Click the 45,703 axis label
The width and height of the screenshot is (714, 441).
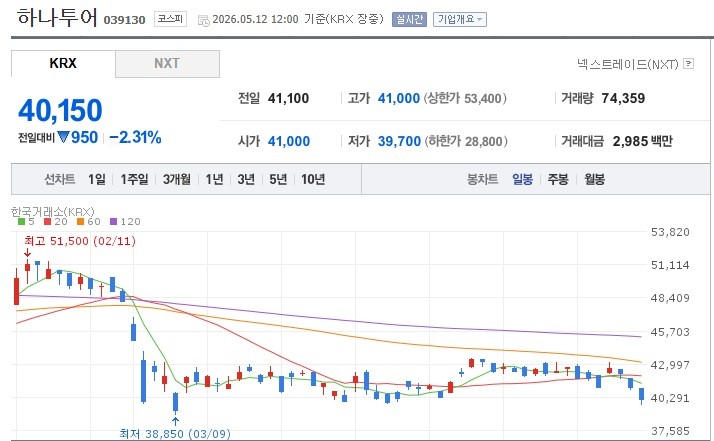tap(670, 332)
